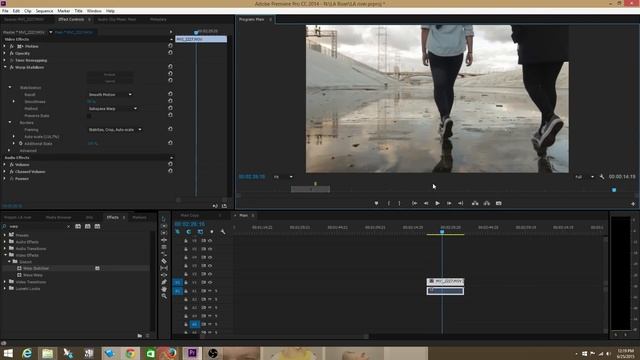The width and height of the screenshot is (640, 360).
Task: Toggle the Volume effect fx switch
Action: 11,165
